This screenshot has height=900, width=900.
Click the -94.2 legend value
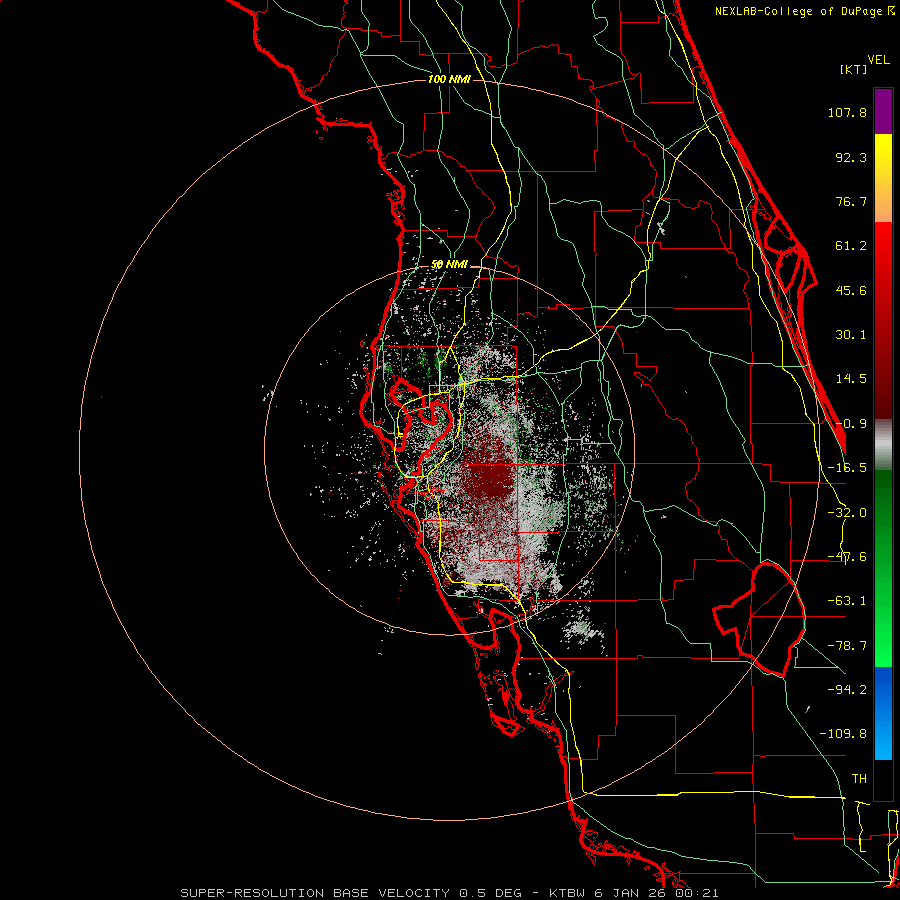[x=847, y=689]
